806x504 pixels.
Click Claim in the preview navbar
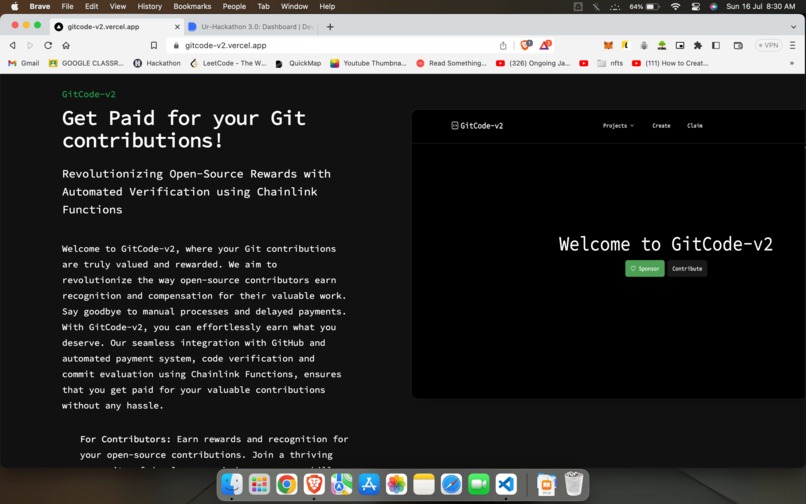tap(694, 125)
